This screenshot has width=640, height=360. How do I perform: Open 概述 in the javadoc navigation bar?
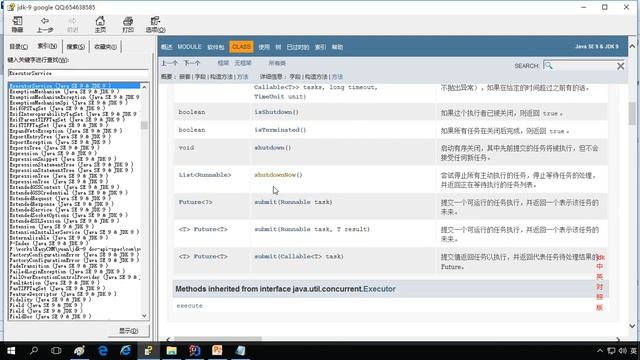167,47
